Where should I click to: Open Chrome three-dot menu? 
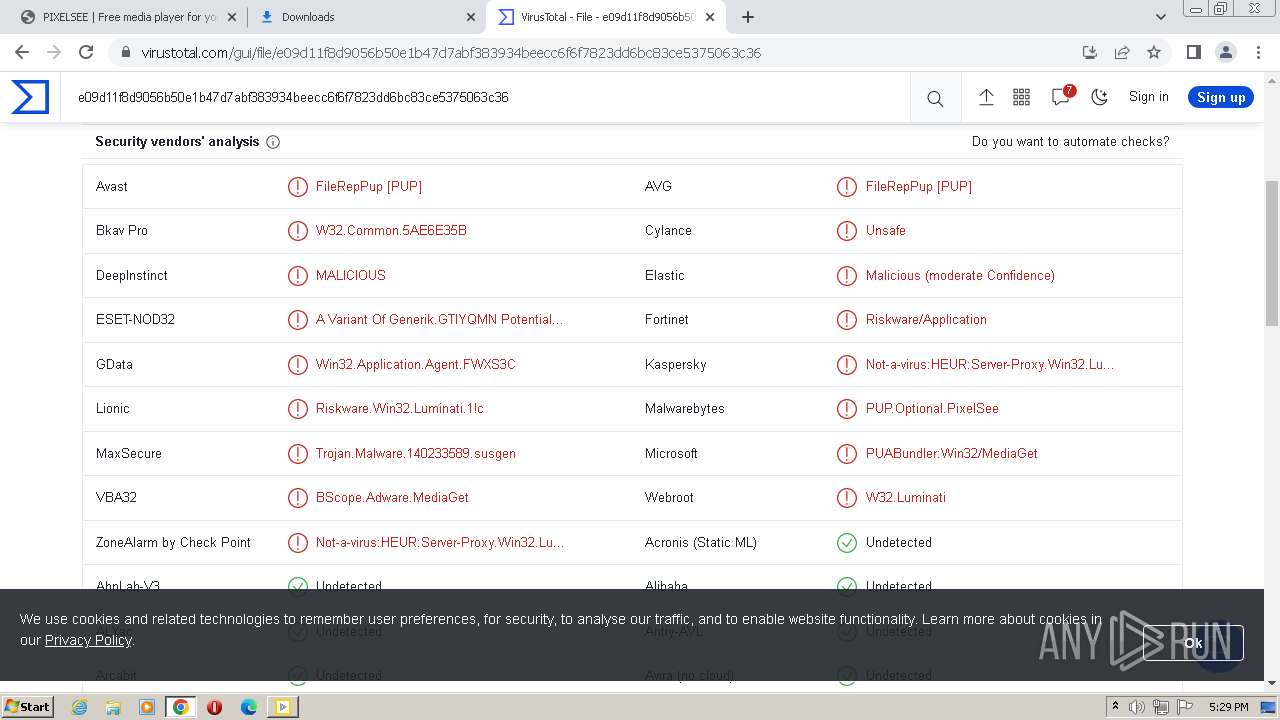pyautogui.click(x=1257, y=52)
